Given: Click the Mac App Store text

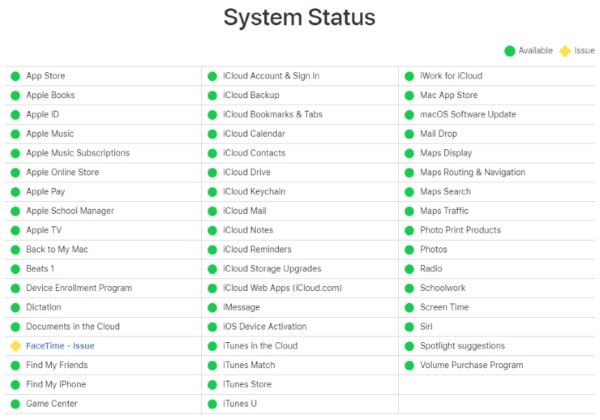Looking at the screenshot, I should point(449,95).
